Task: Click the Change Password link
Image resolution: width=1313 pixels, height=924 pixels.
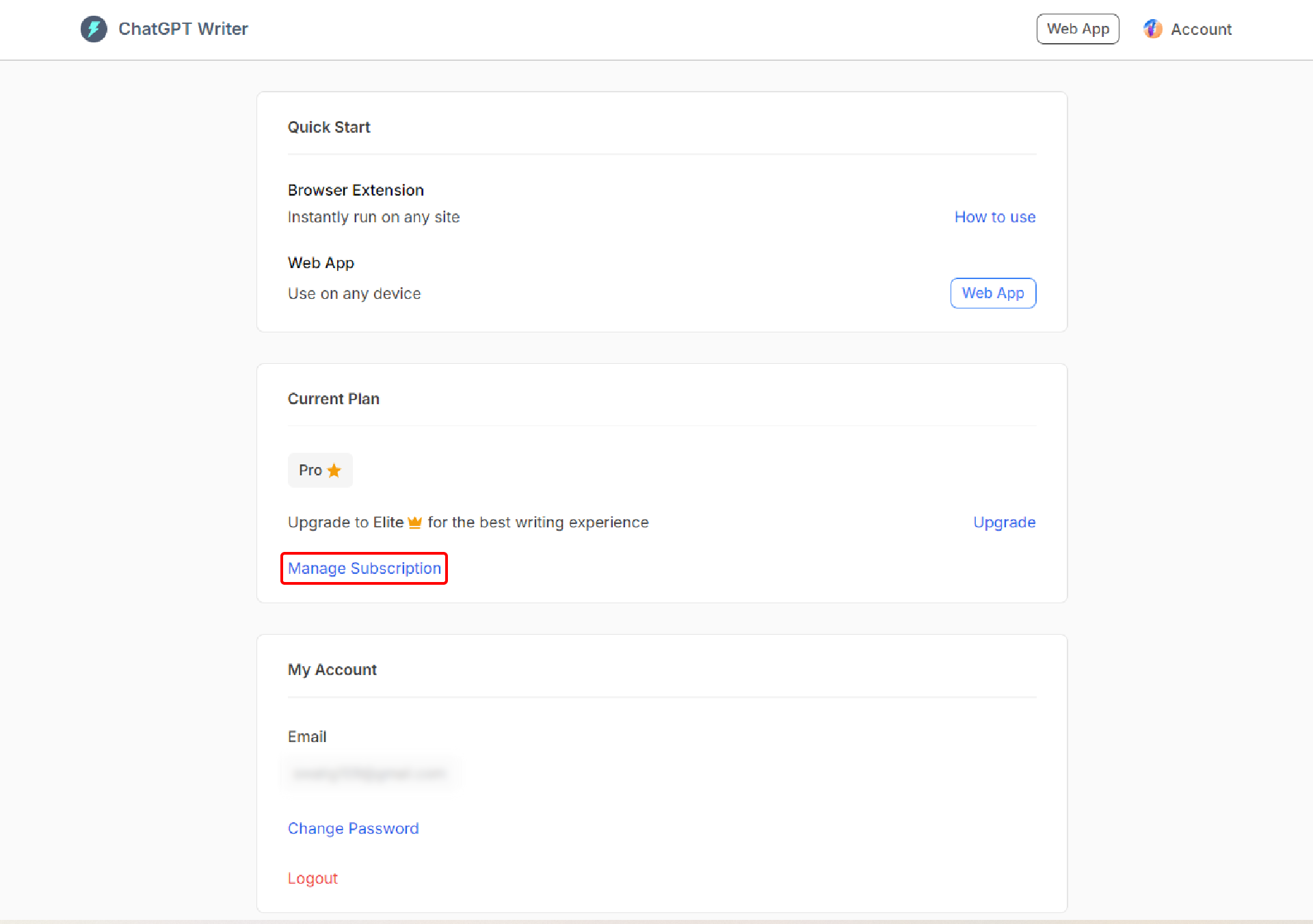Action: pos(353,828)
